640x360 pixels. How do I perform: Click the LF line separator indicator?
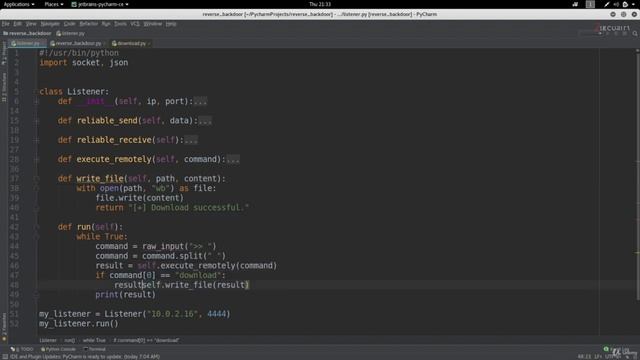[x=598, y=357]
